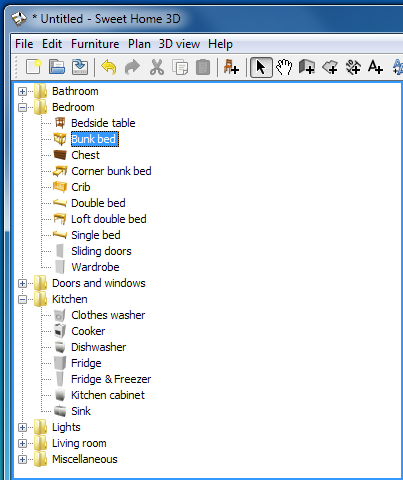Select the Living room folder label
Viewport: 403px width, 480px height.
point(79,443)
